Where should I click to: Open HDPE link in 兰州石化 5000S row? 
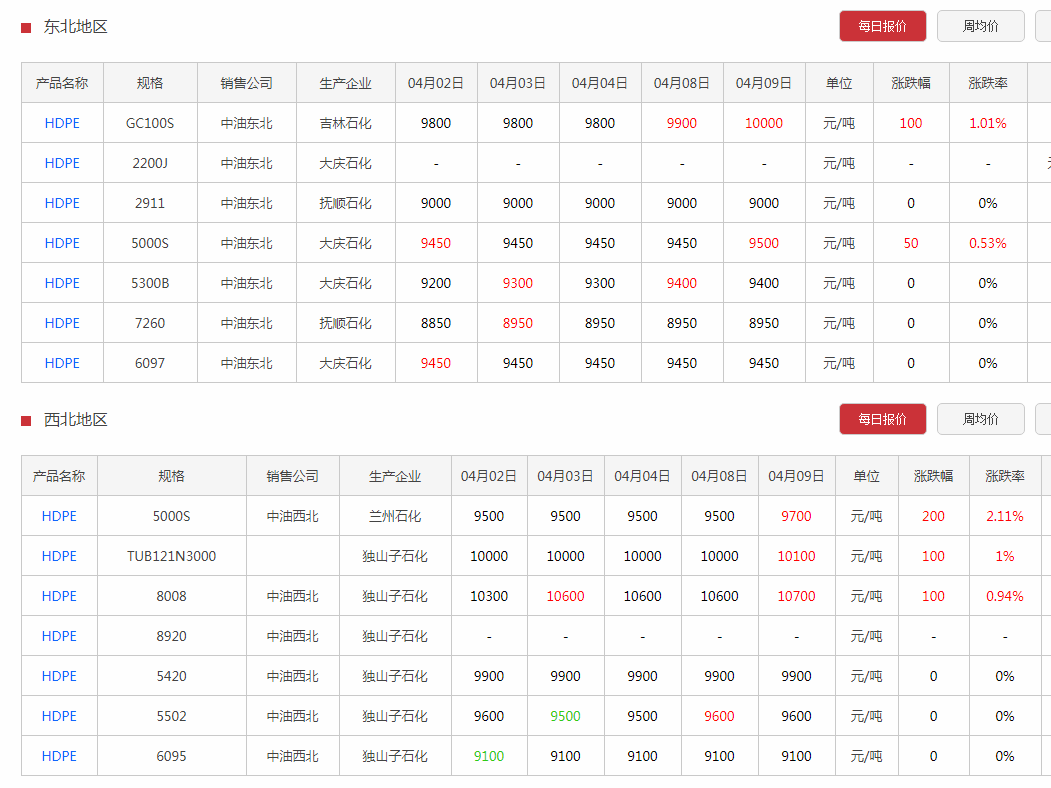click(x=59, y=517)
